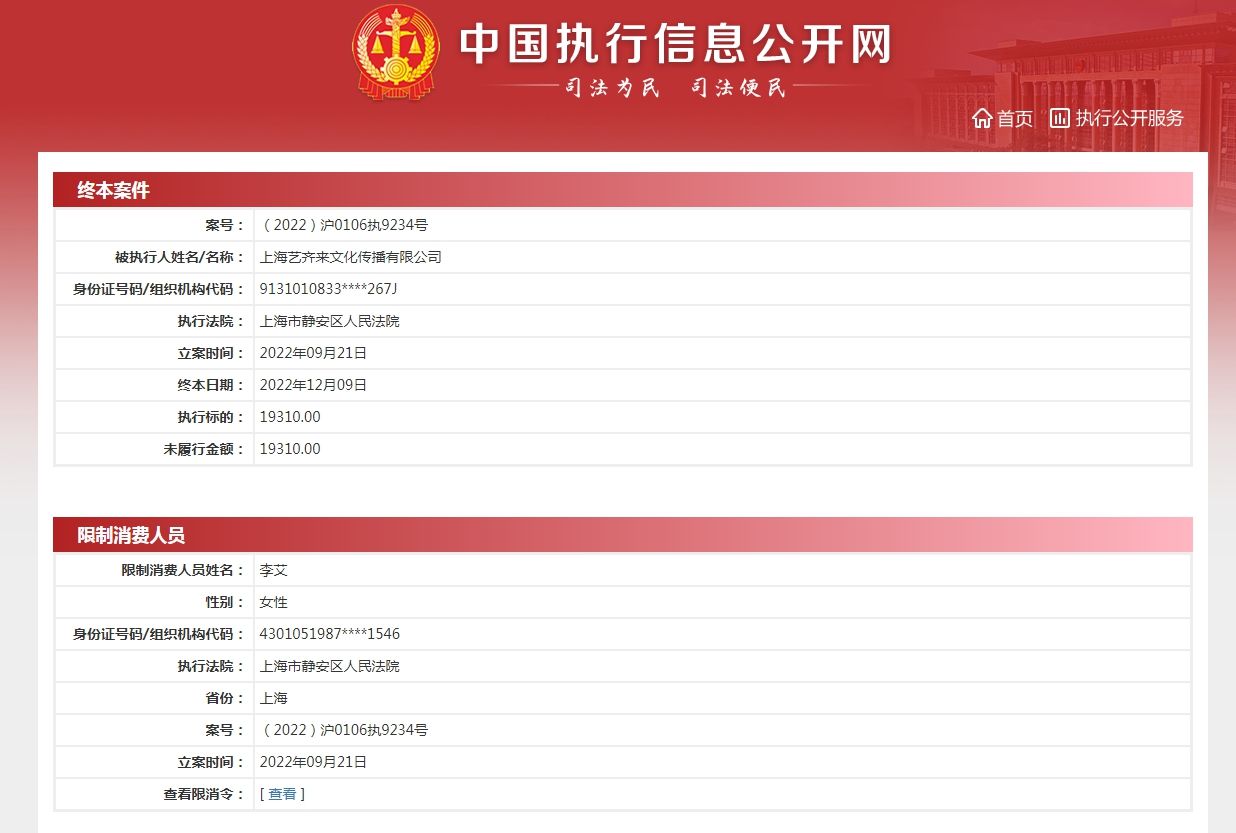1236x833 pixels.
Task: Select the case number （2022）沪0106执9234号
Action: 344,224
